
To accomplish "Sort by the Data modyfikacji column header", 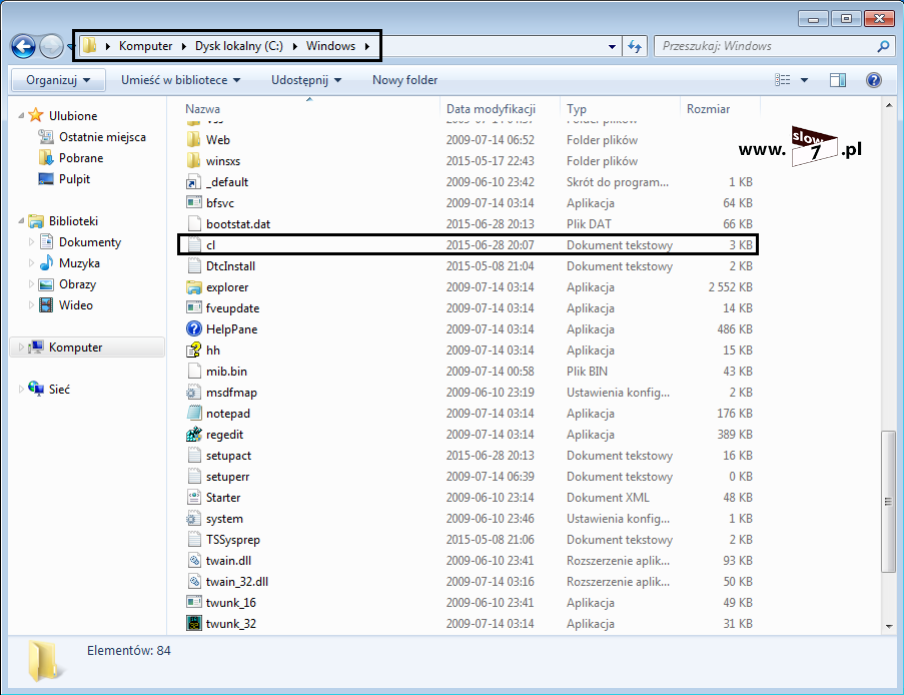I will pos(491,109).
